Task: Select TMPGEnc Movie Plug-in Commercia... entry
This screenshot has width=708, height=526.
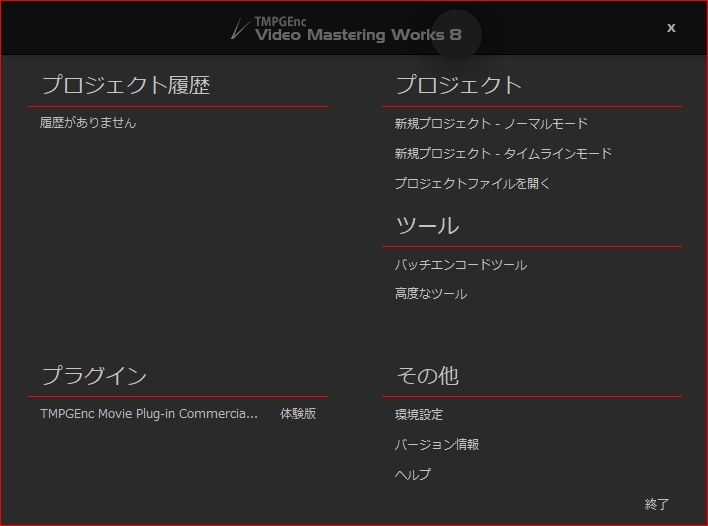Action: pos(149,414)
